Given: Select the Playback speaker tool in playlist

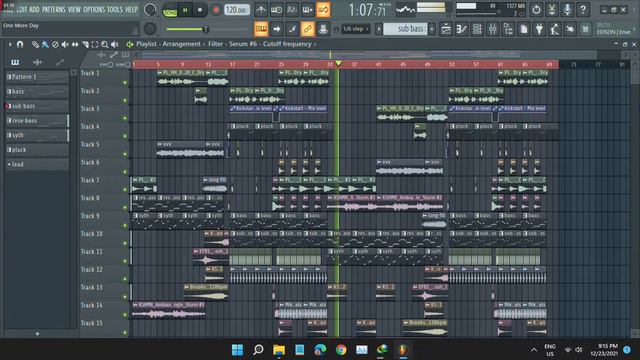Looking at the screenshot, I should pyautogui.click(x=115, y=44).
